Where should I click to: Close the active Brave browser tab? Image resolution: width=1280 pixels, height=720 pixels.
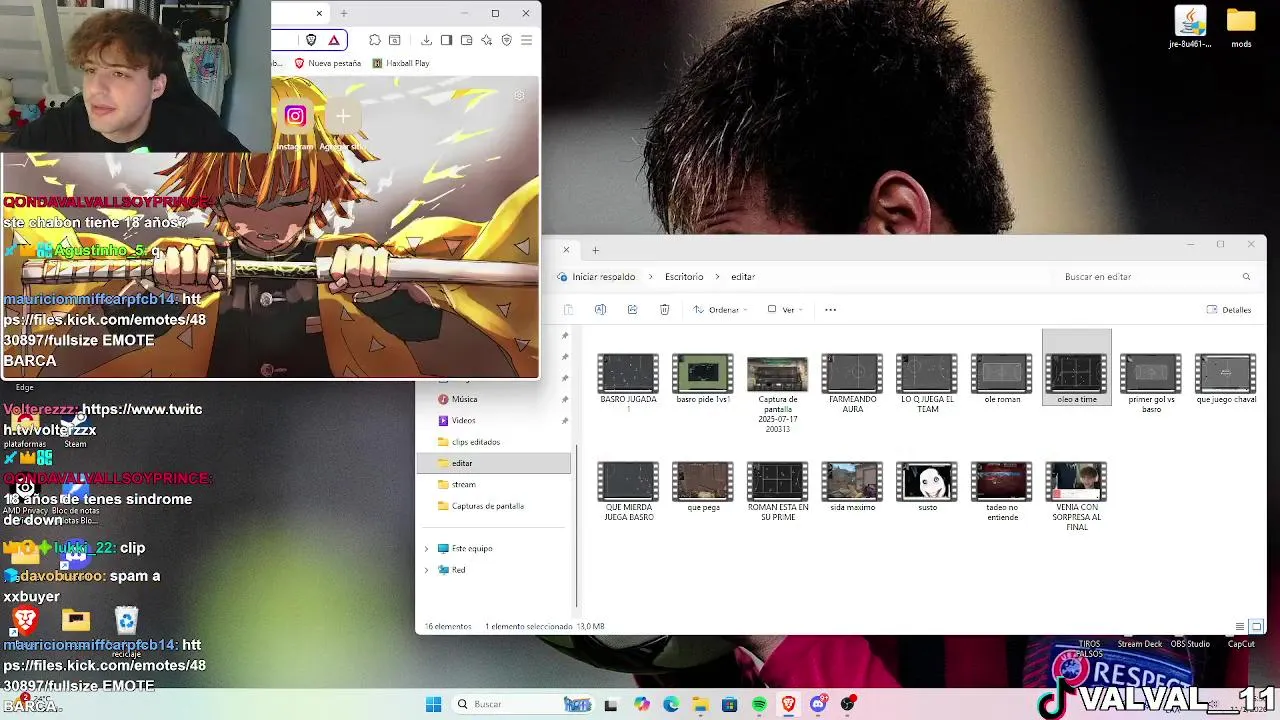click(319, 13)
